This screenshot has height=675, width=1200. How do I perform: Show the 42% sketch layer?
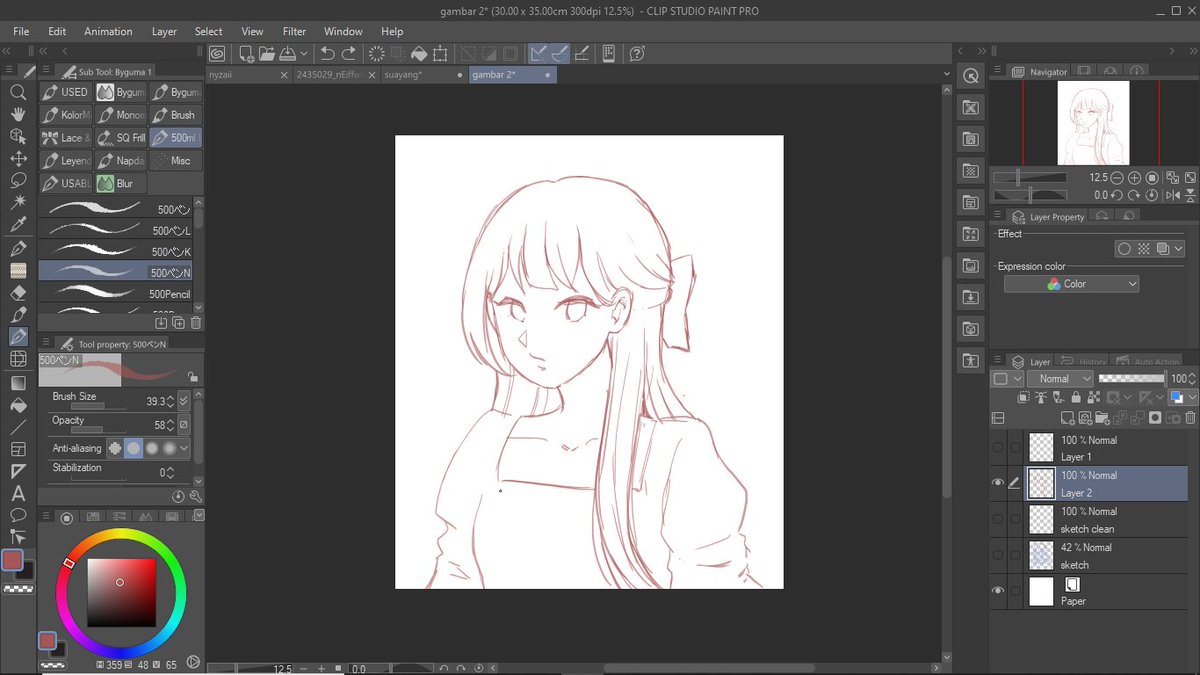[x=998, y=555]
